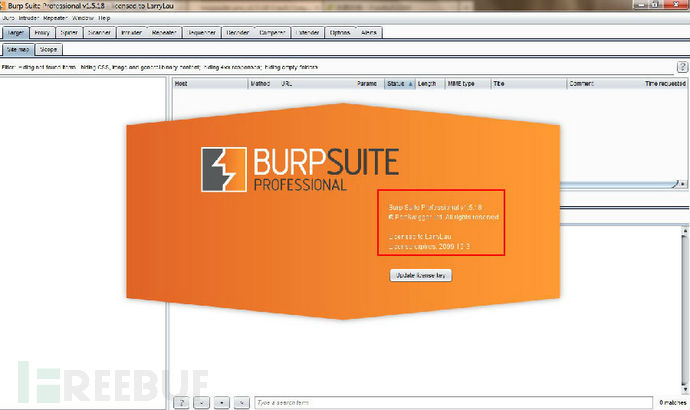690x410 pixels.
Task: Open the Repeater menu in menu bar
Action: (x=55, y=18)
